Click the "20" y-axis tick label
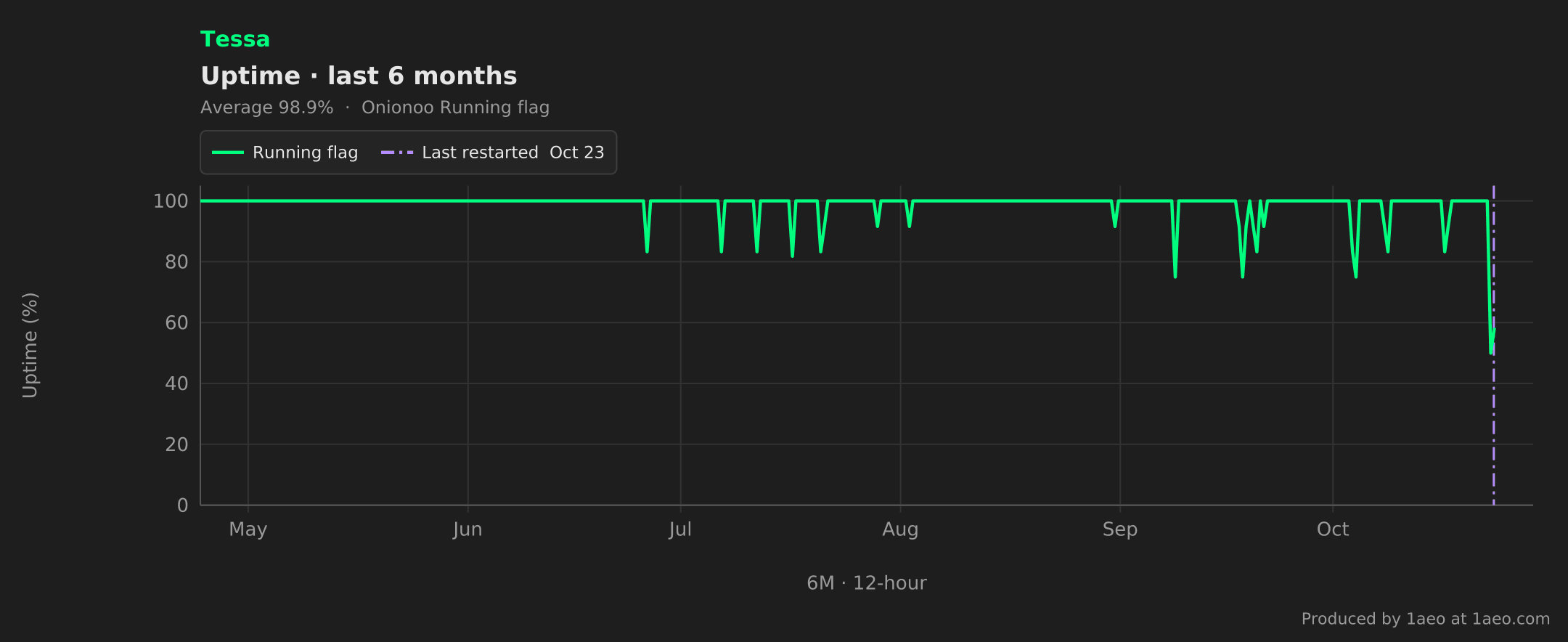 click(x=176, y=444)
